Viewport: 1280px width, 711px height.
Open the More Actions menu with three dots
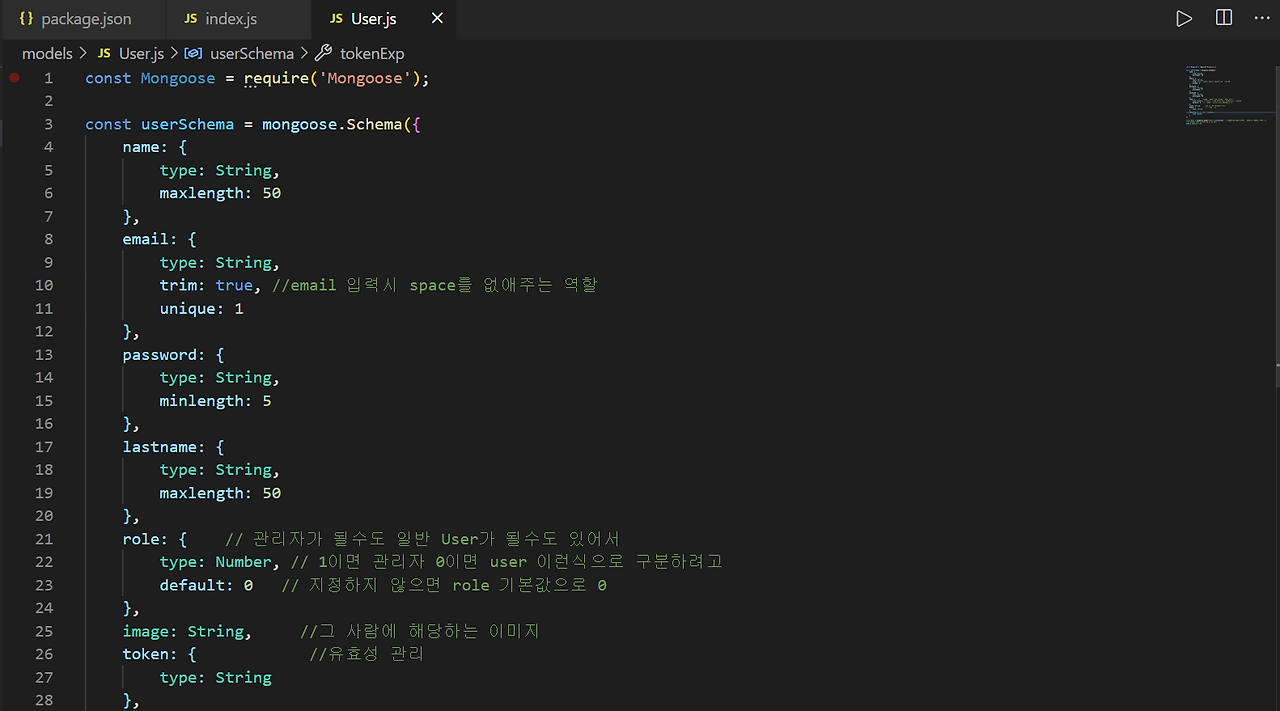1261,17
